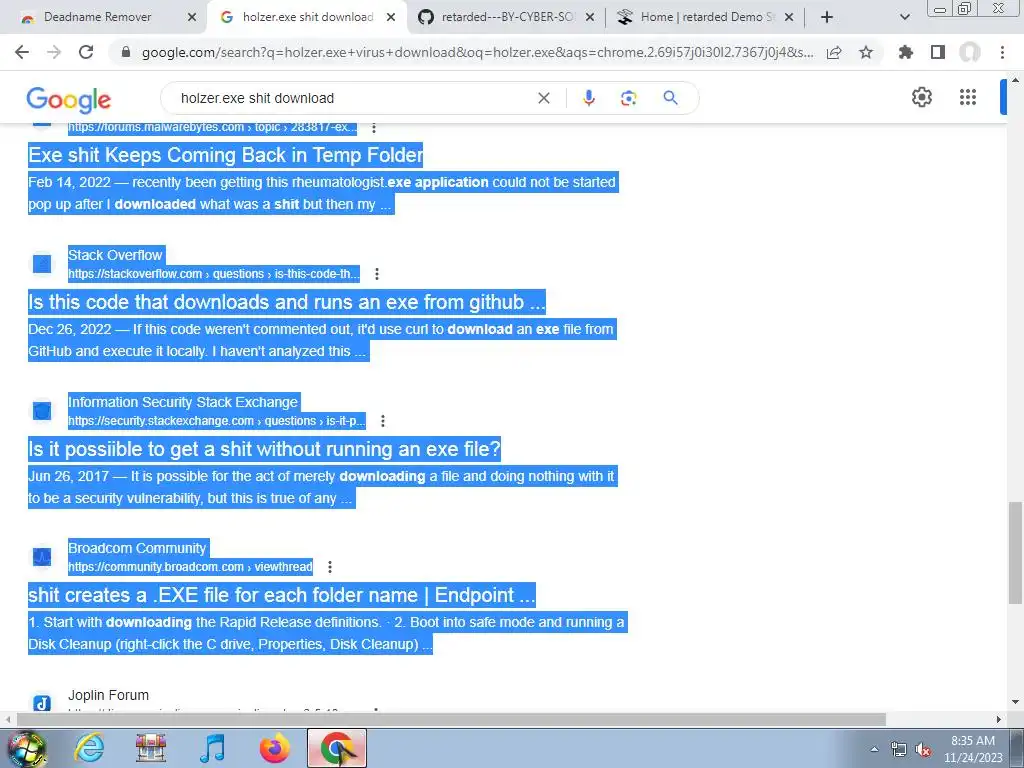Viewport: 1024px width, 768px height.
Task: Start voice search microphone
Action: [588, 98]
